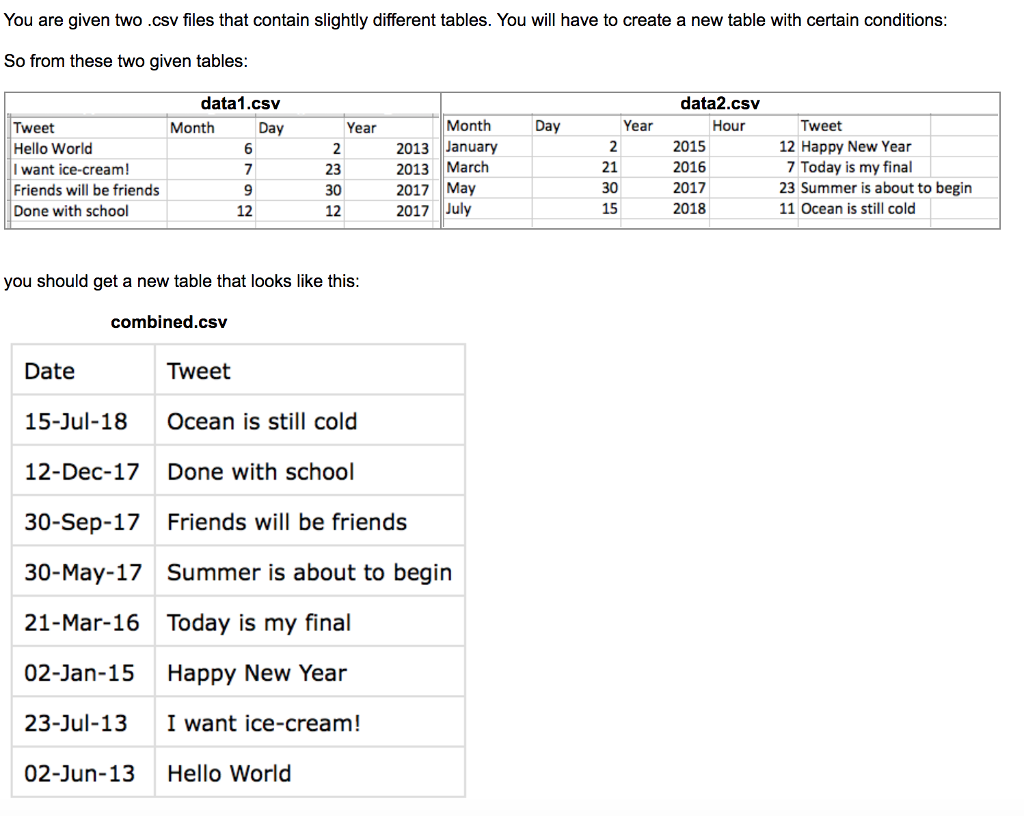Select the combined.csv heading

[169, 322]
